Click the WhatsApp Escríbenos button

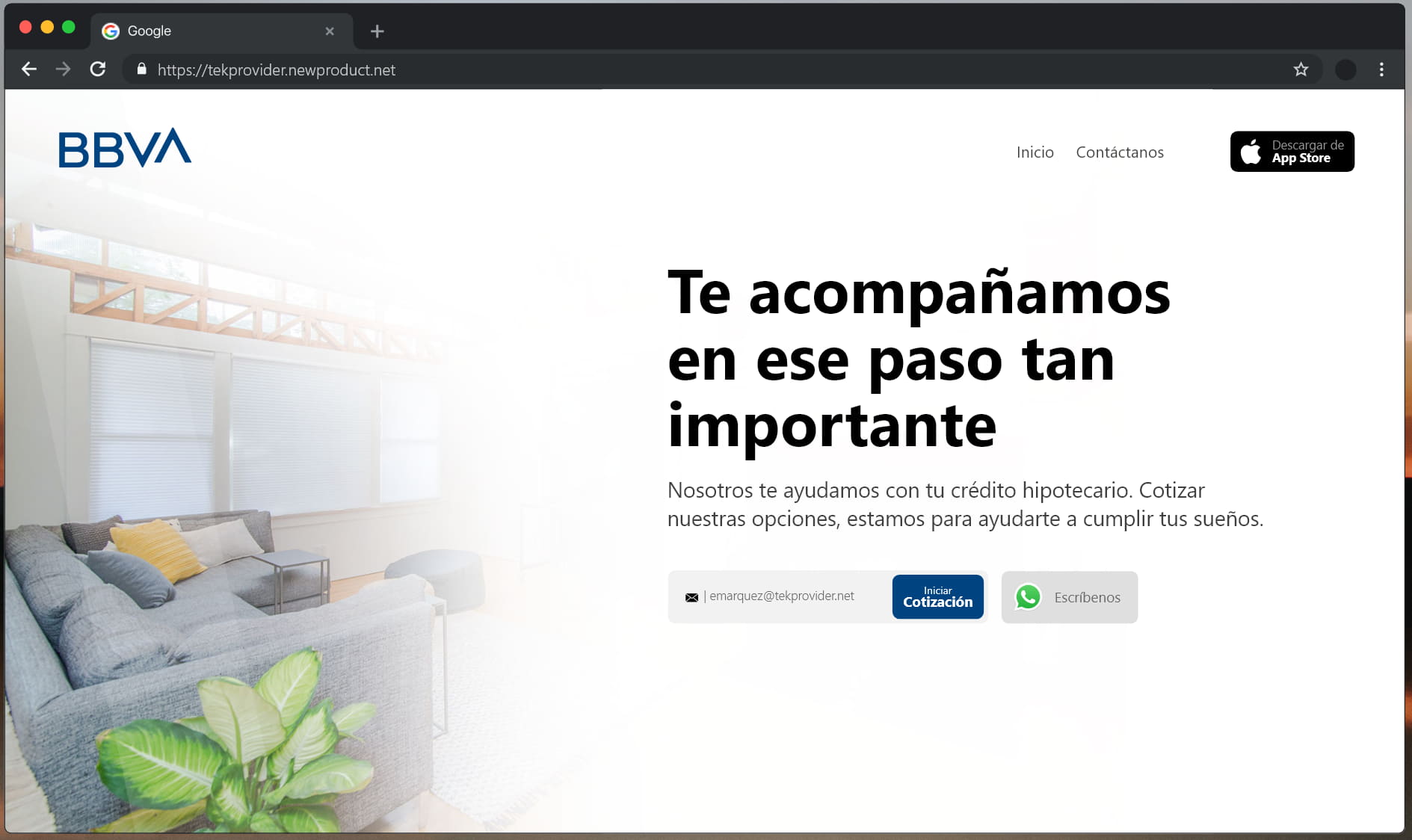click(1069, 597)
